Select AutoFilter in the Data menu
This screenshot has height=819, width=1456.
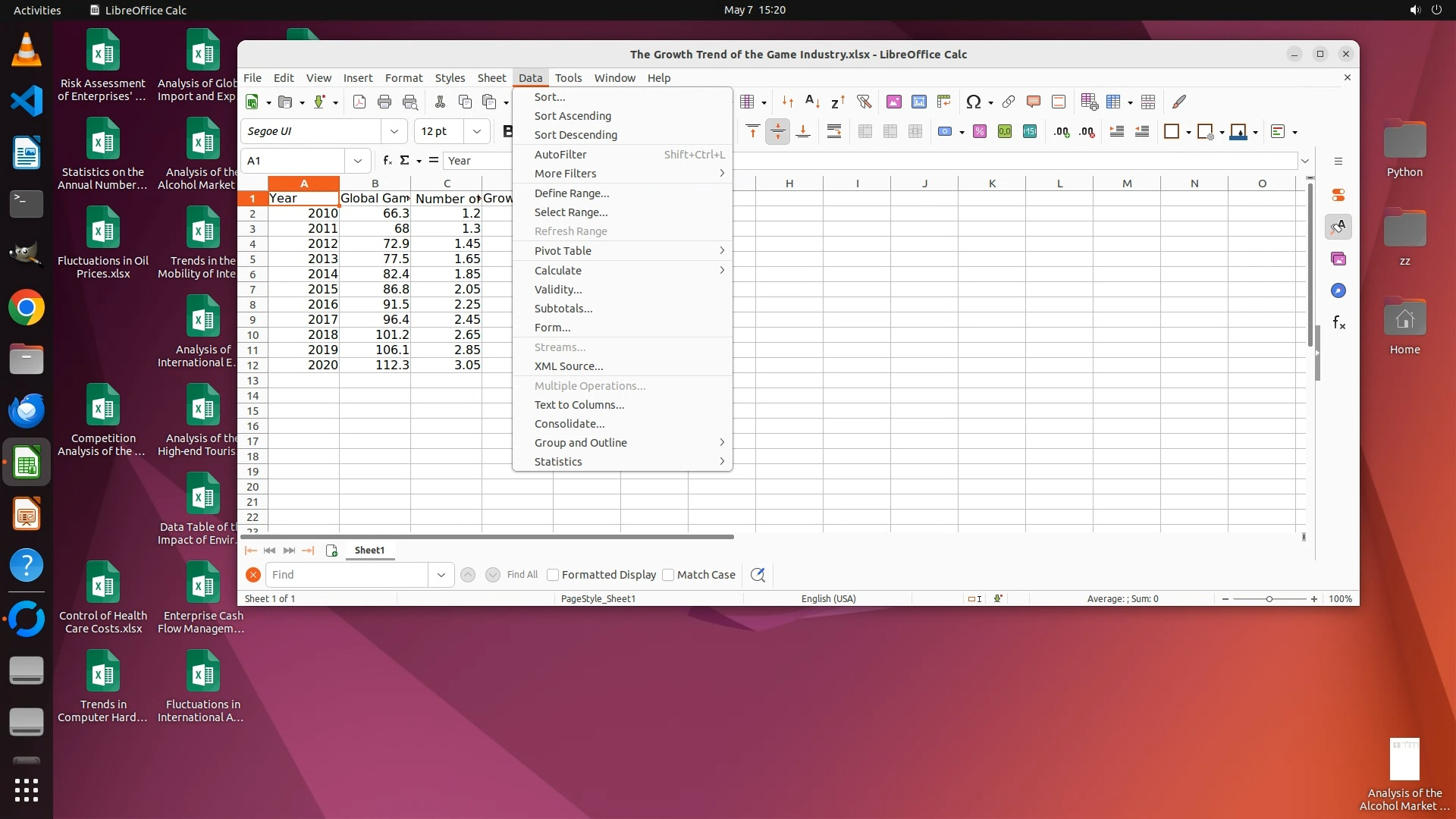[560, 154]
